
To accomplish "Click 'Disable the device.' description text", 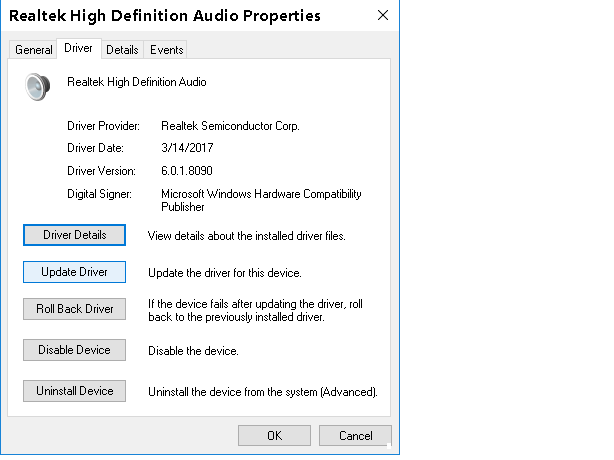I will tap(193, 351).
